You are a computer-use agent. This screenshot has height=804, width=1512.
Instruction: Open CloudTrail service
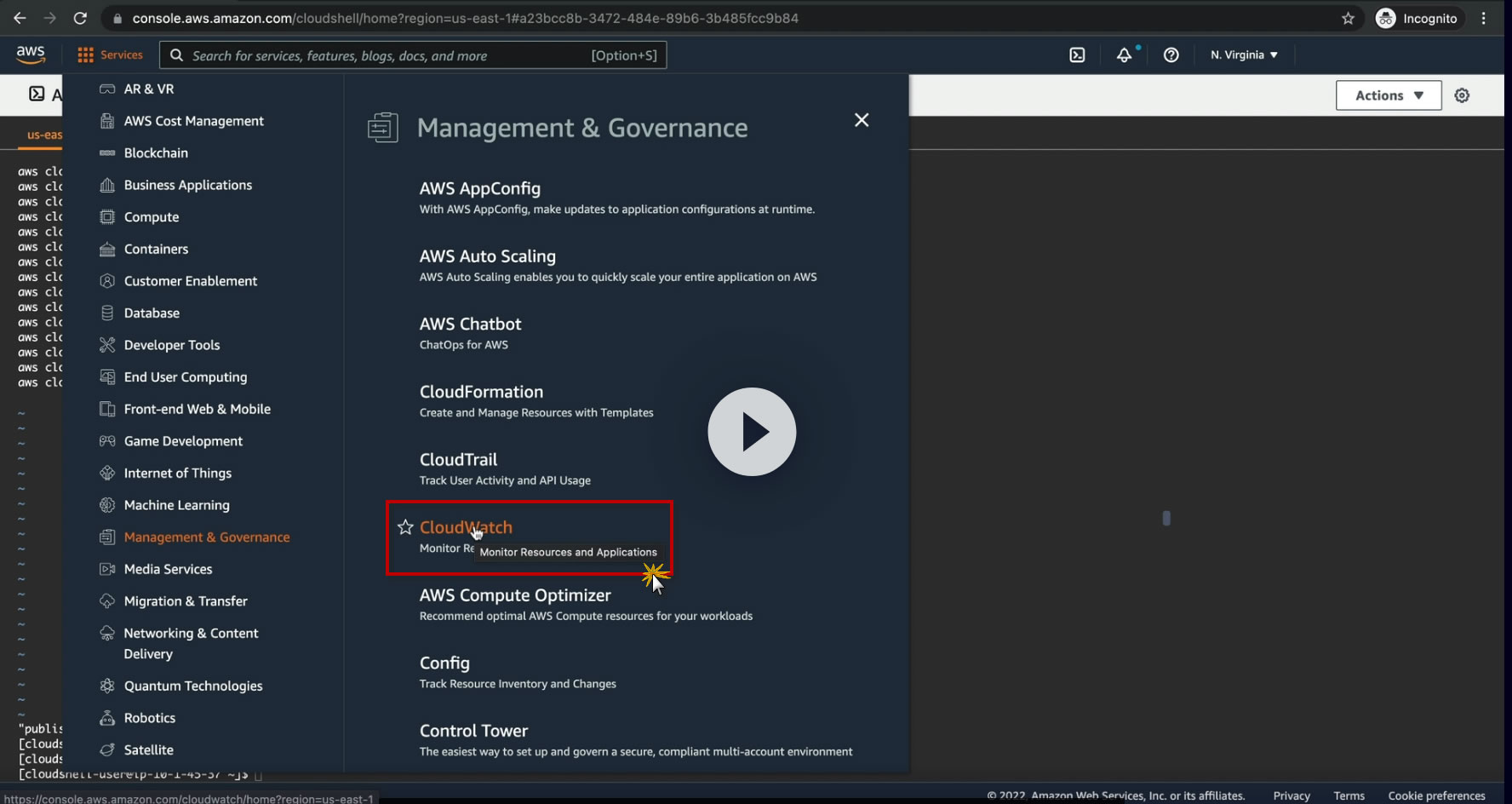click(x=458, y=460)
